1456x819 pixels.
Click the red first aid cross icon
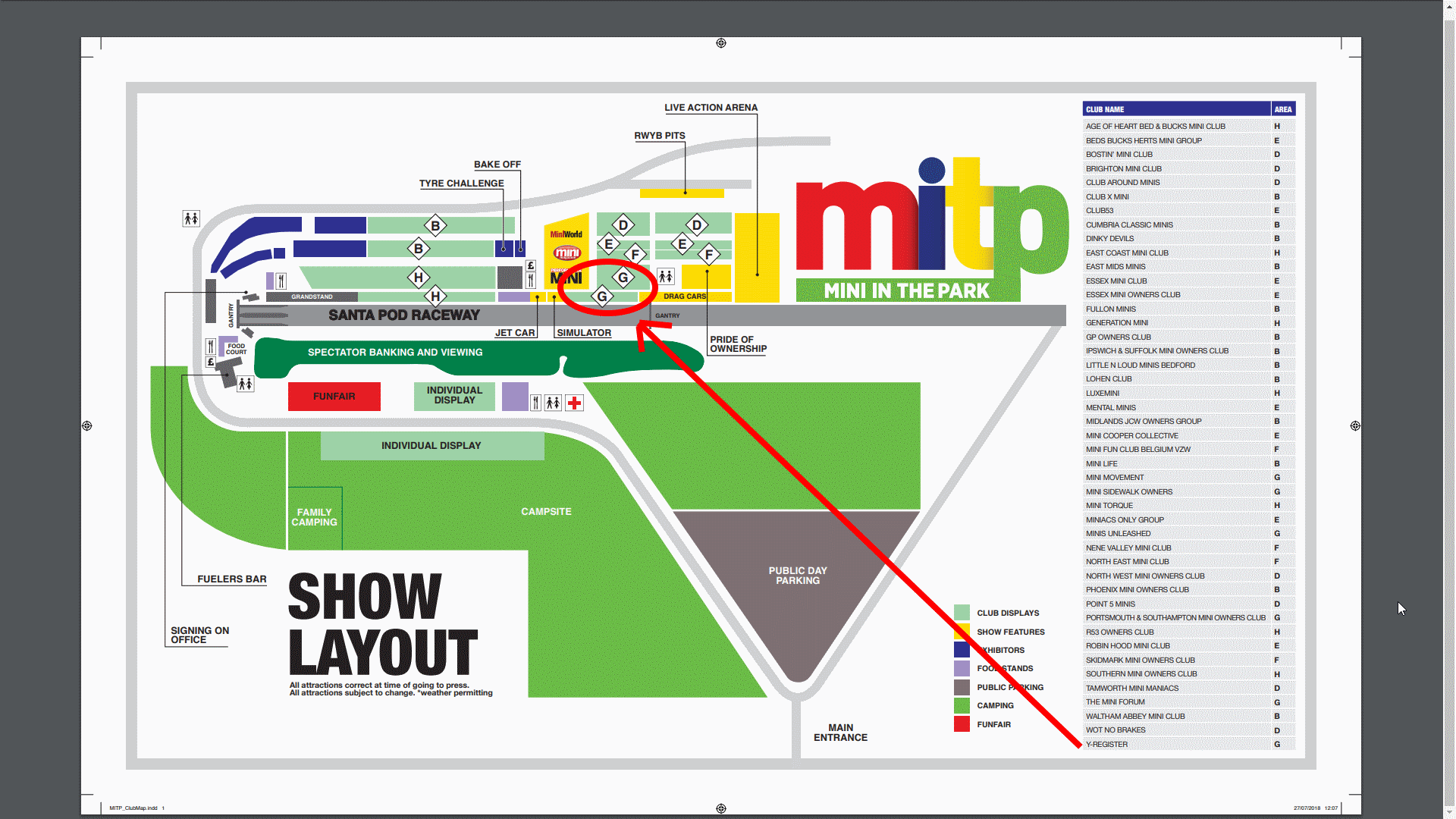tap(575, 403)
